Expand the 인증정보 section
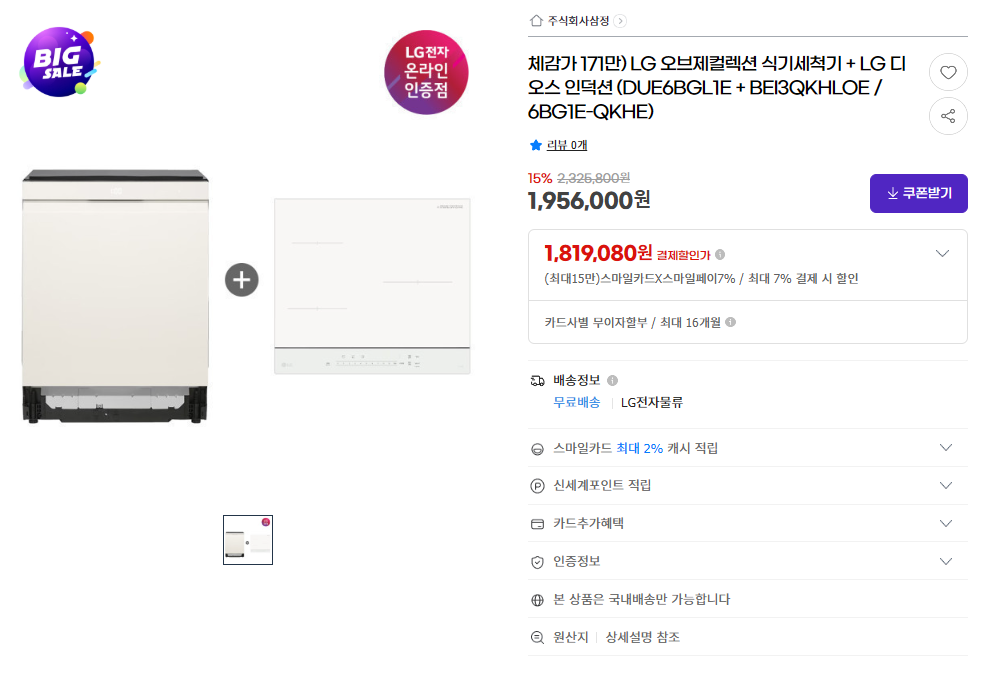This screenshot has width=989, height=673. tap(946, 561)
